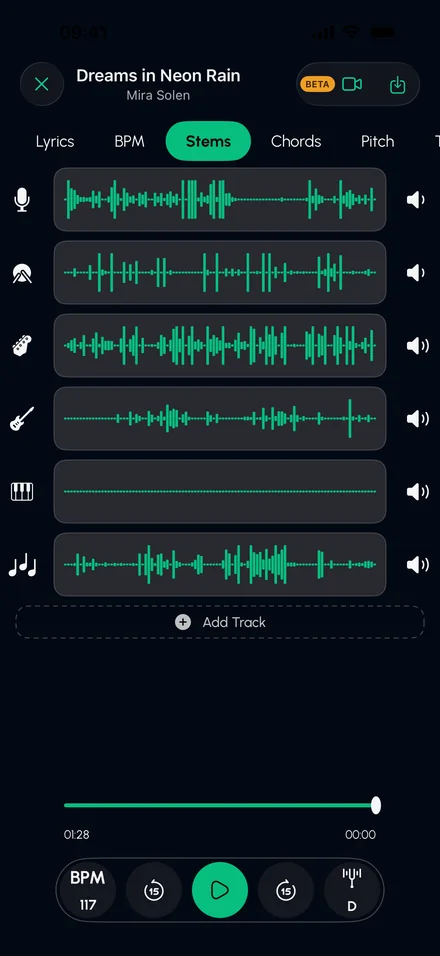
Task: Tap the music notes track waveform
Action: point(220,565)
